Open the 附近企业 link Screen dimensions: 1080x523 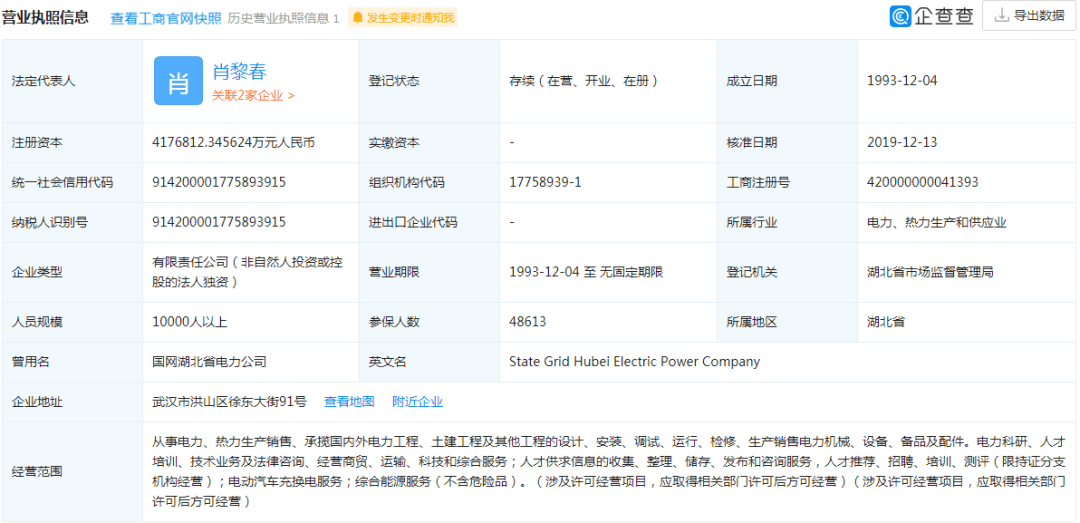click(417, 401)
